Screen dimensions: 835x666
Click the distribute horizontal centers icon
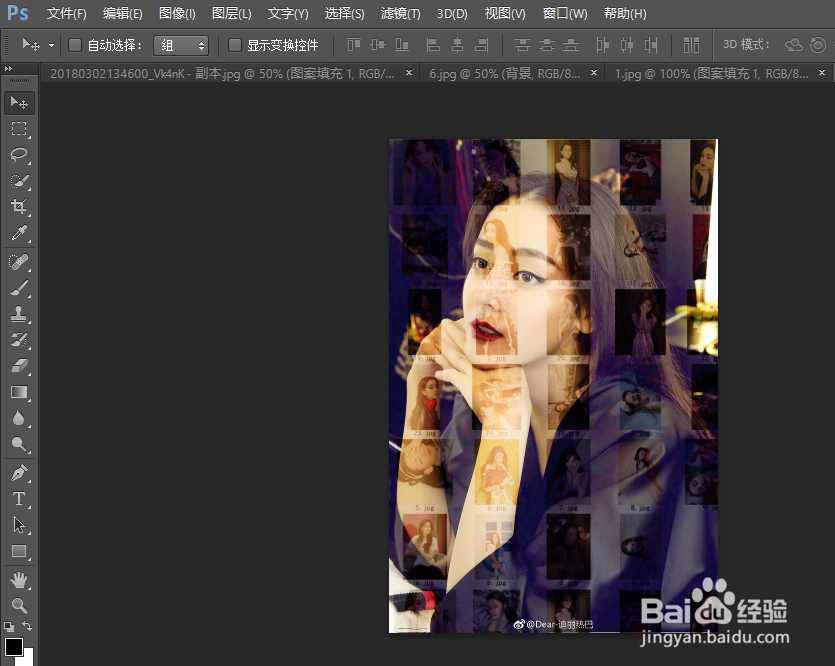627,45
